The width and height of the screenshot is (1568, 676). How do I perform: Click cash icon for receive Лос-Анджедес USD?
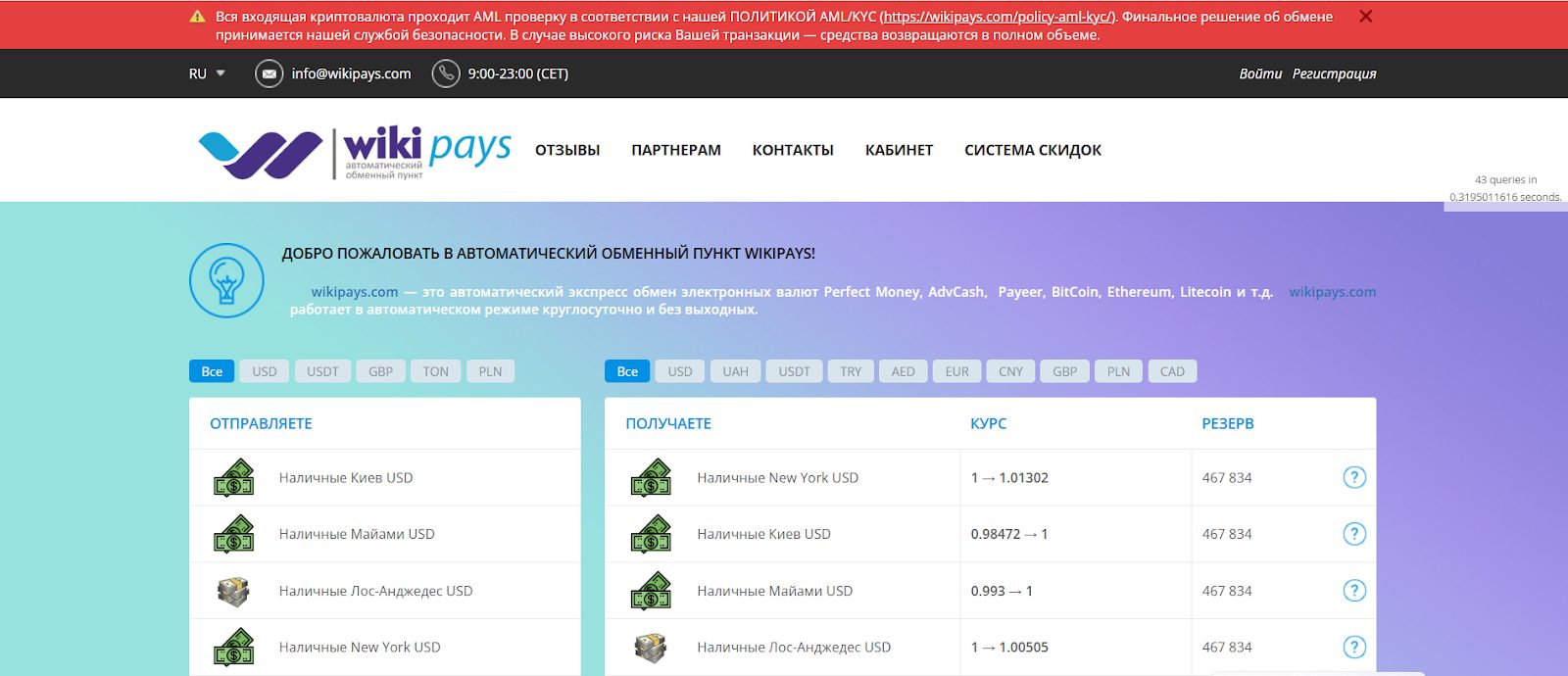(x=651, y=648)
